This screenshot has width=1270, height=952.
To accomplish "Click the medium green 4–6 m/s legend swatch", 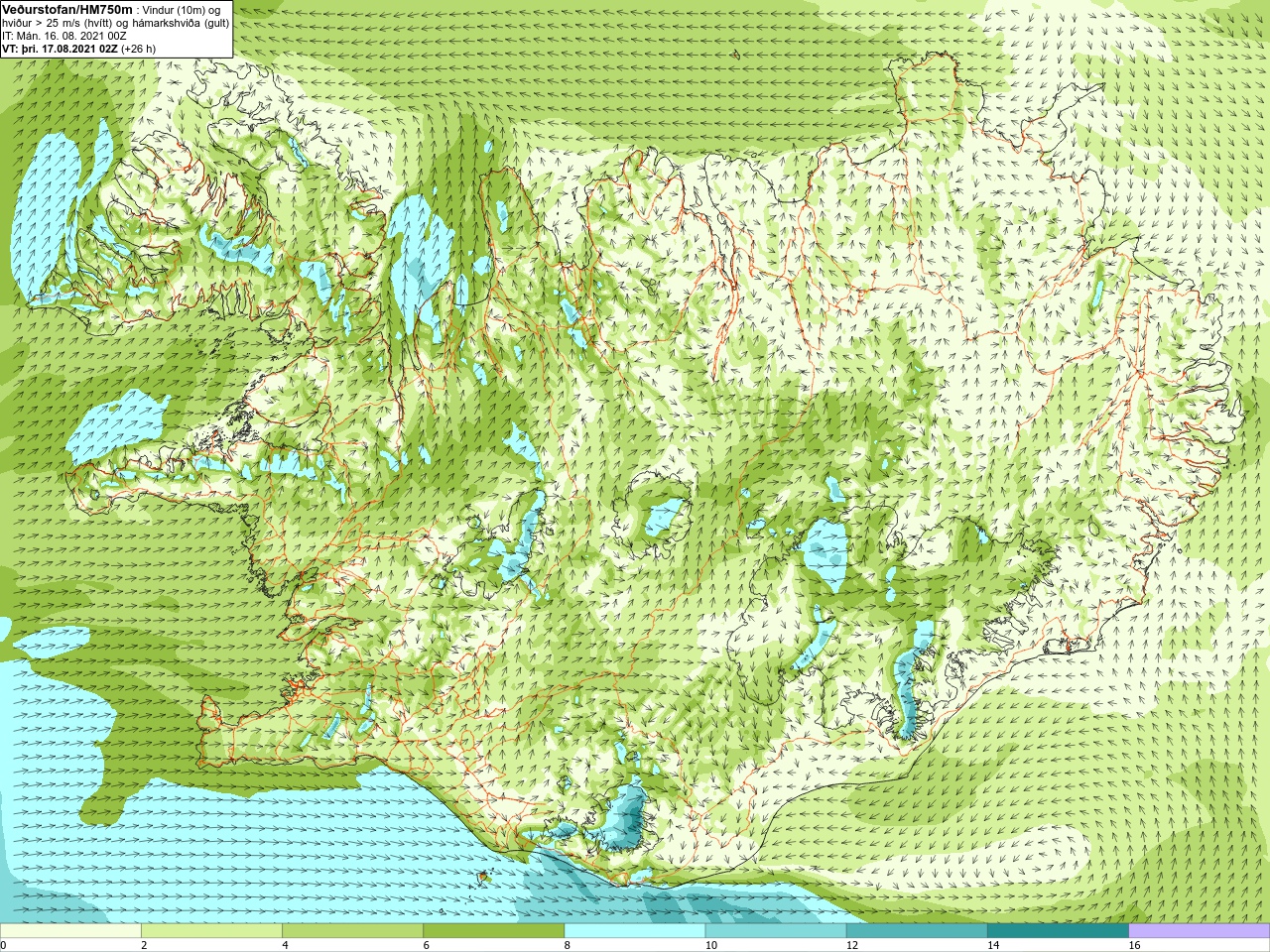I will [352, 931].
